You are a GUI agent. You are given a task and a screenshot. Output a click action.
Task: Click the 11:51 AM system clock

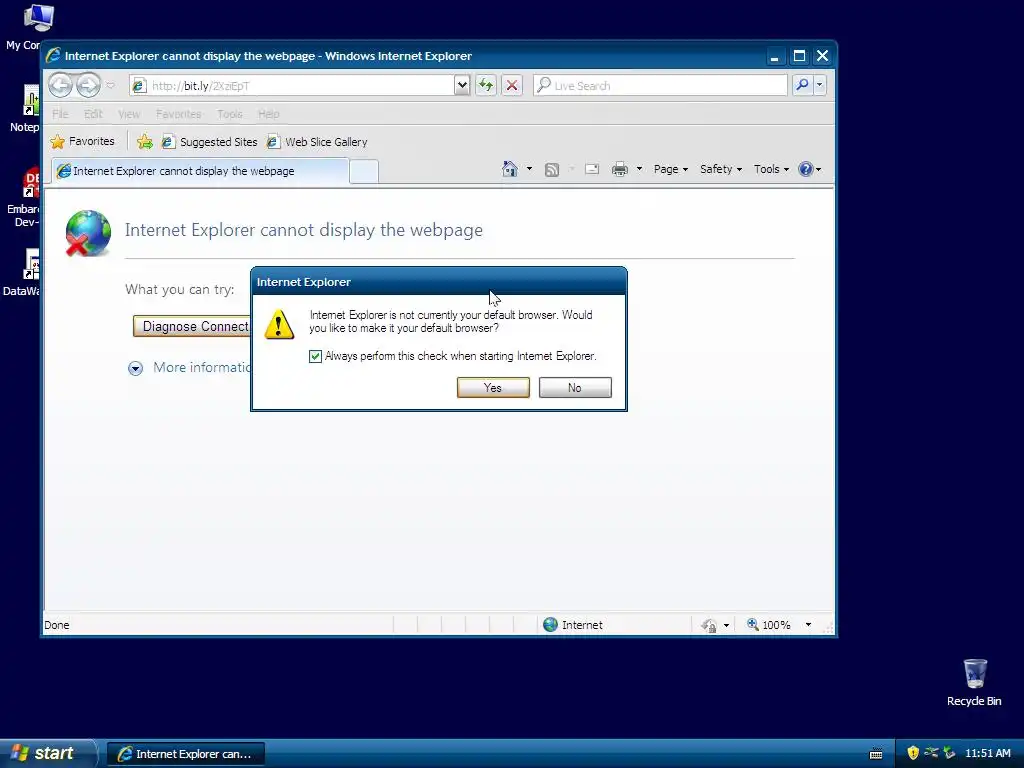pos(987,753)
